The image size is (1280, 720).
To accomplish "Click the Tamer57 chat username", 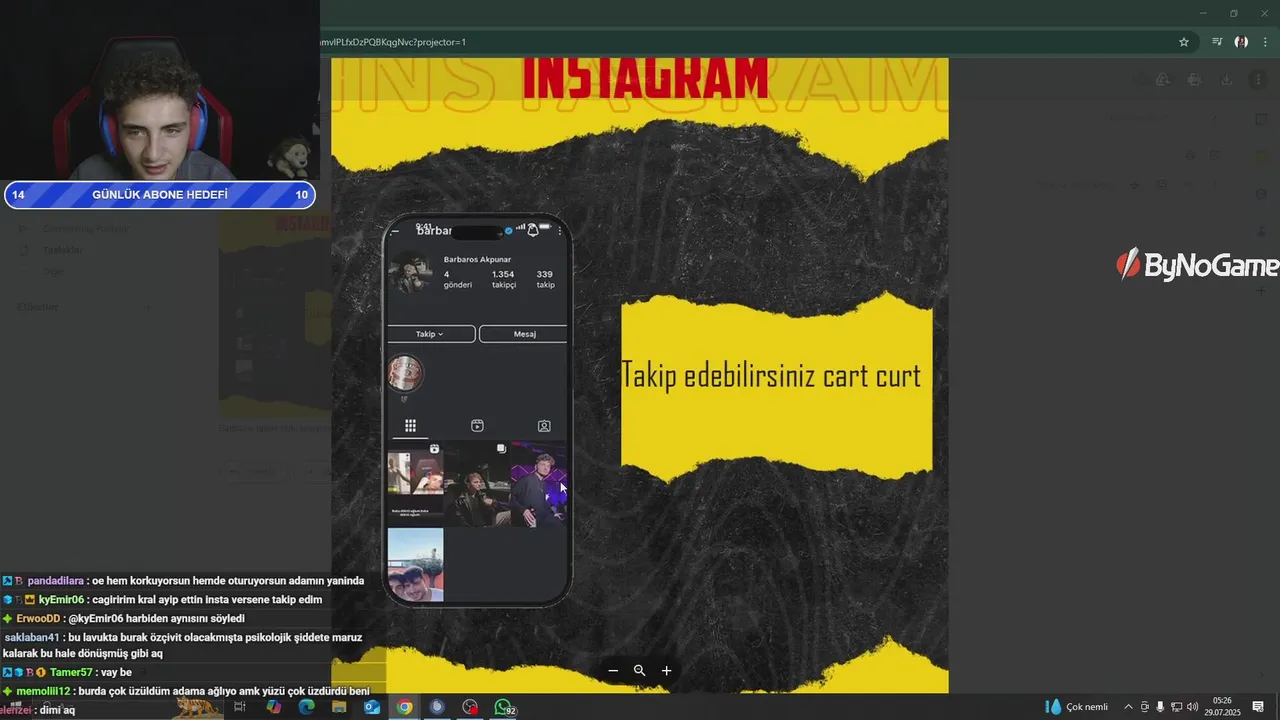I will point(70,673).
